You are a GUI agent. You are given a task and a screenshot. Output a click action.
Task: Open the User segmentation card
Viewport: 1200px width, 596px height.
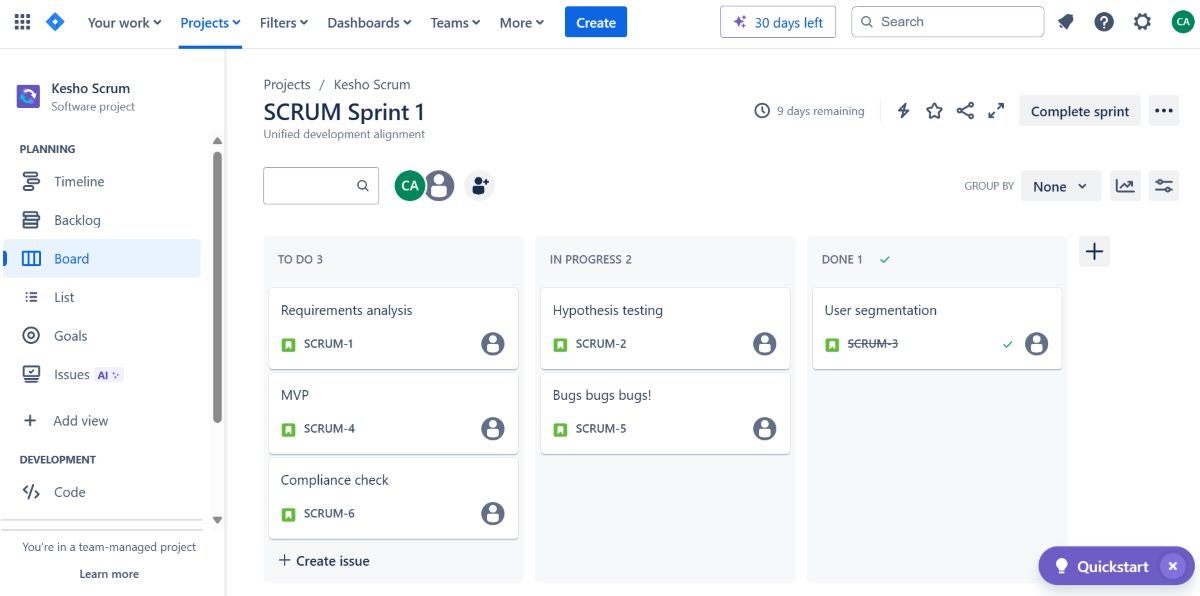(x=938, y=328)
